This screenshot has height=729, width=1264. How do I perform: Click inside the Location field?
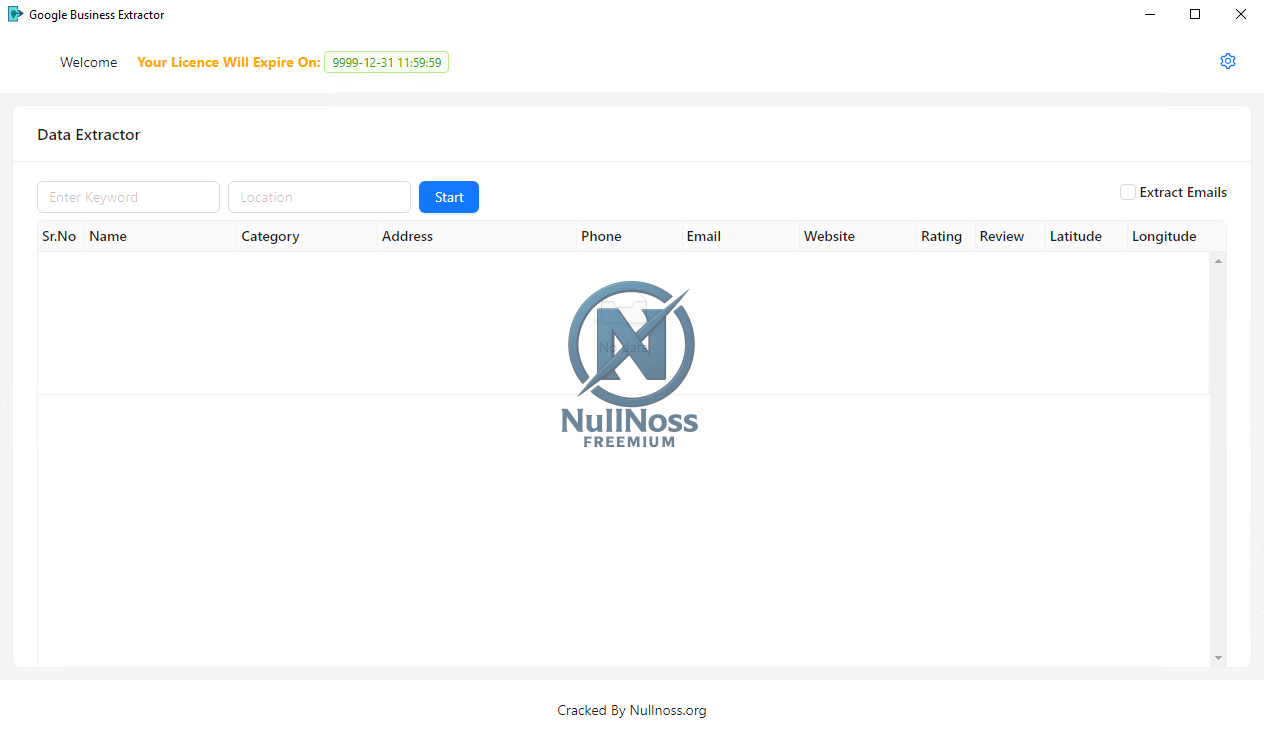point(319,197)
